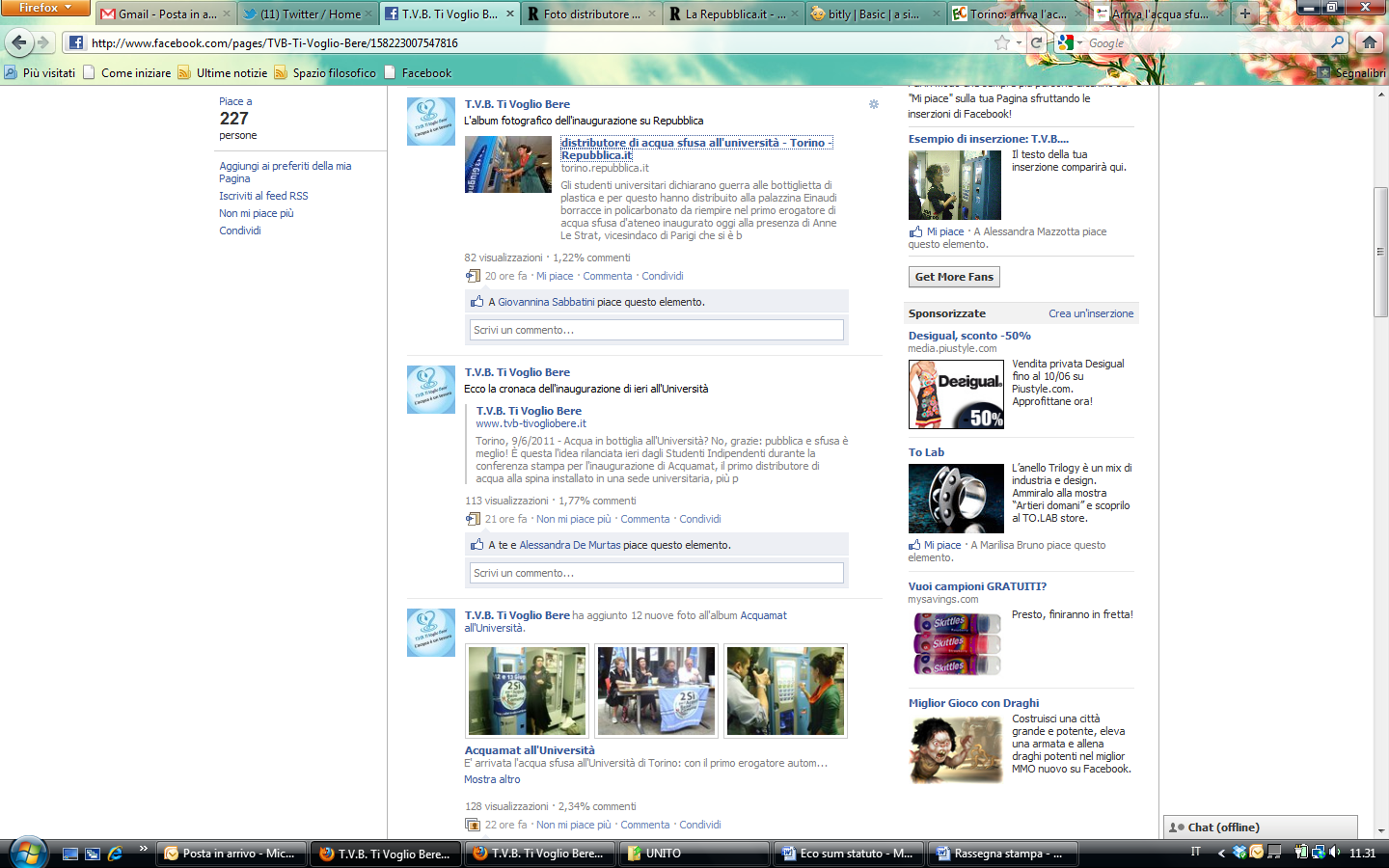Click the Get More Fans button
This screenshot has height=868, width=1389.
click(954, 277)
